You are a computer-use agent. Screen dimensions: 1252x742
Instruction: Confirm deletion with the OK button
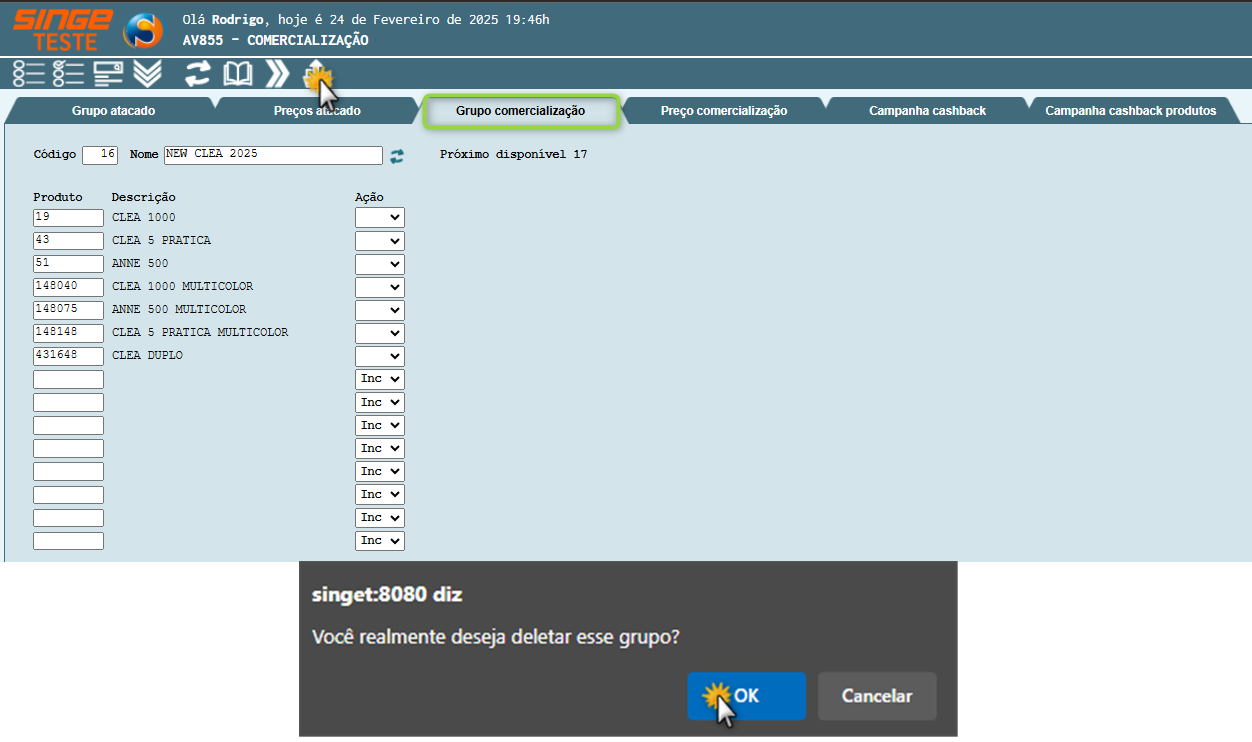click(746, 696)
